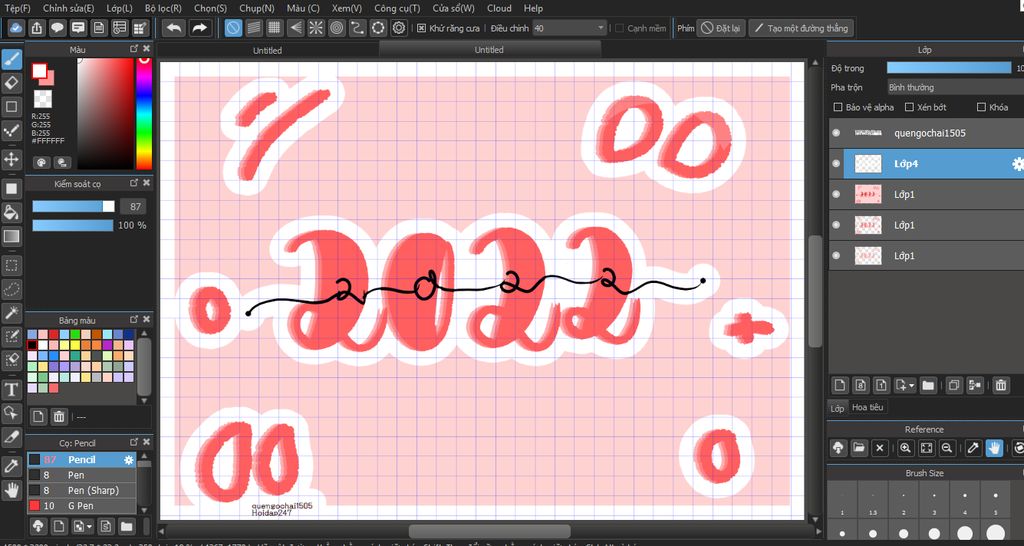Enable Bảo vệ alpha checkbox
This screenshot has height=546, width=1024.
[838, 107]
